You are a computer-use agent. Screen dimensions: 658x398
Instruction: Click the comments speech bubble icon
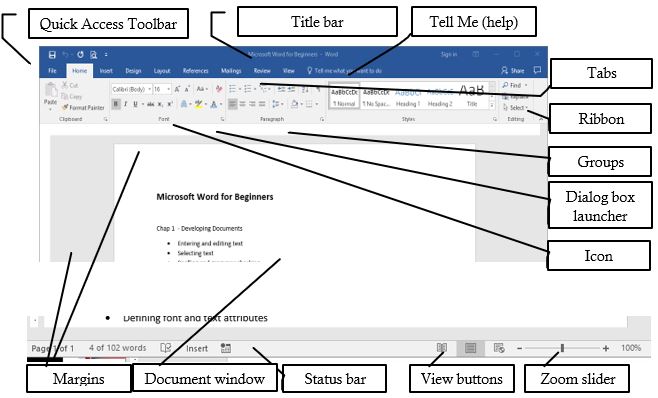537,70
